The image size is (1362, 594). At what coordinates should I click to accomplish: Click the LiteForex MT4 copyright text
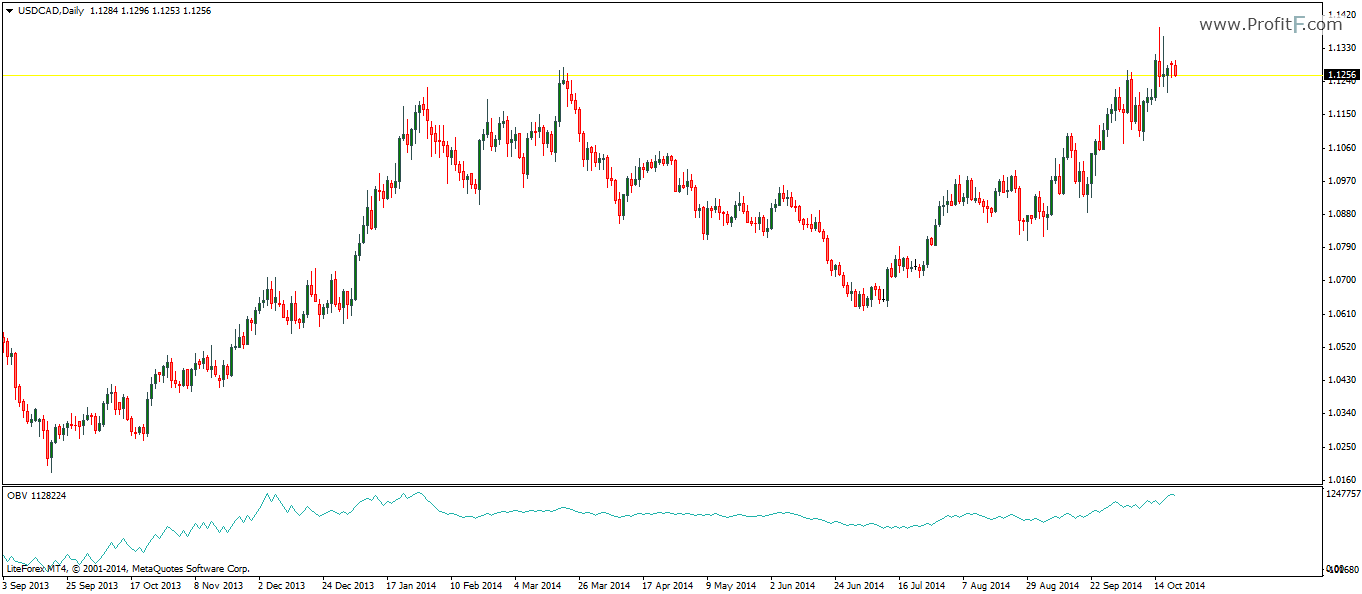pos(127,568)
